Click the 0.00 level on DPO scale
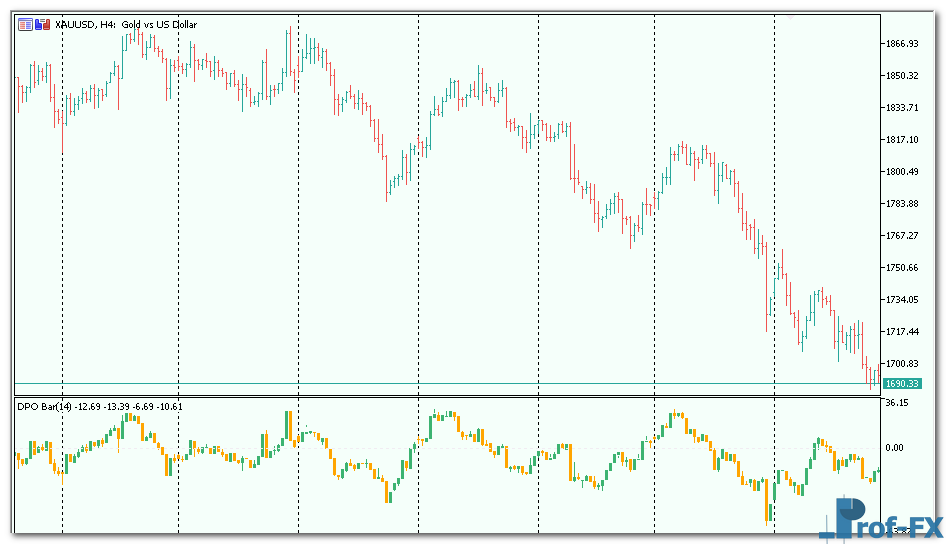 [894, 448]
